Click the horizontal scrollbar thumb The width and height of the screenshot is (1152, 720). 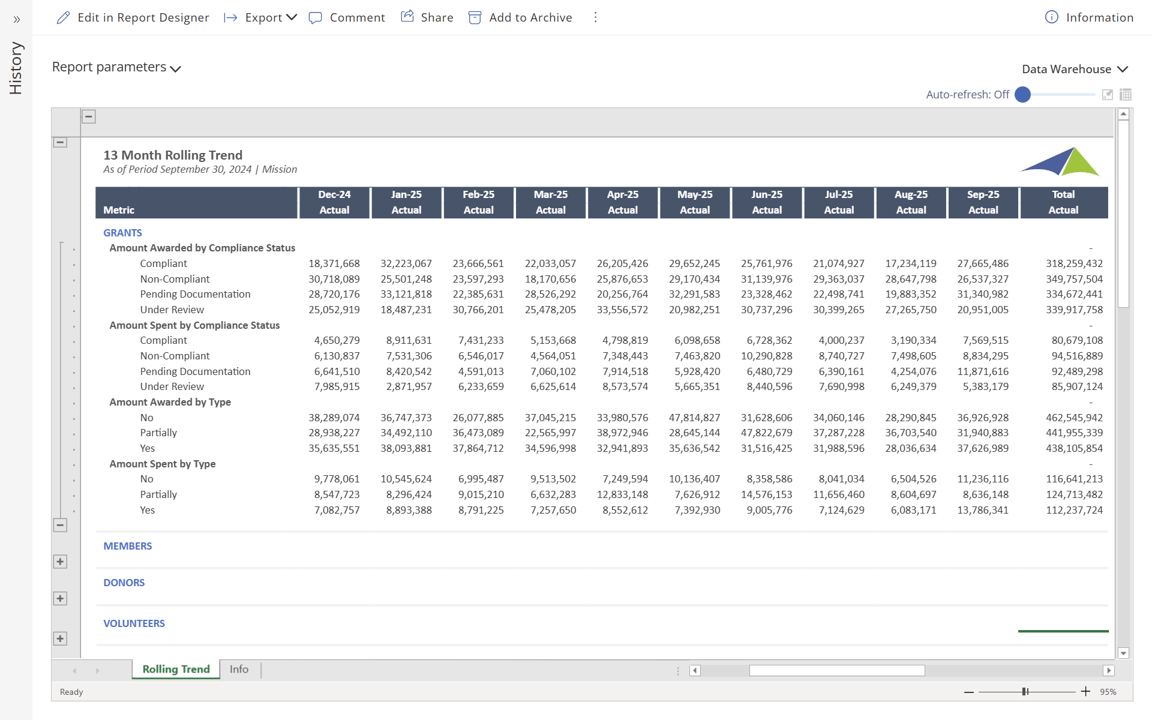[837, 670]
